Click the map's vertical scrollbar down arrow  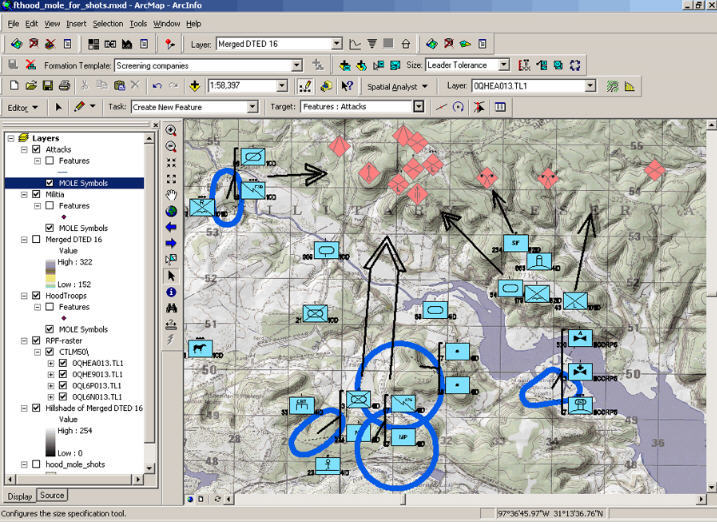pos(711,487)
